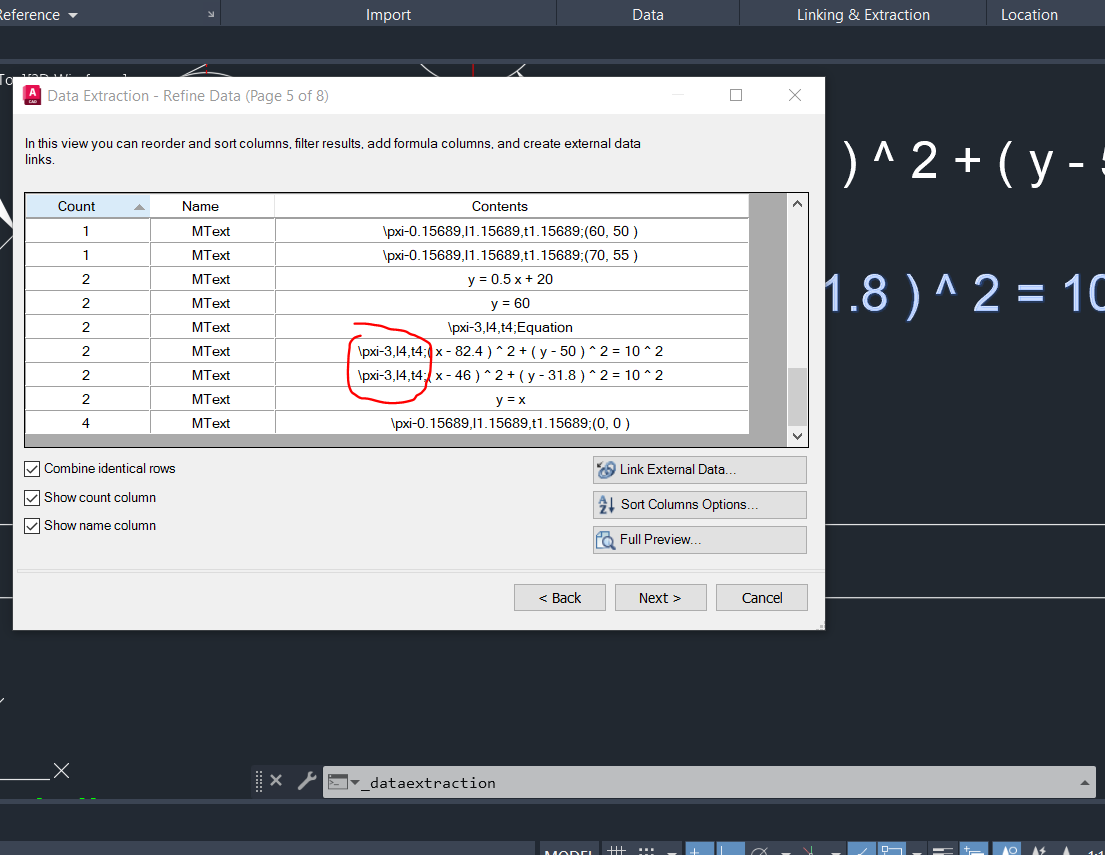Go to previous page with Back button

560,598
